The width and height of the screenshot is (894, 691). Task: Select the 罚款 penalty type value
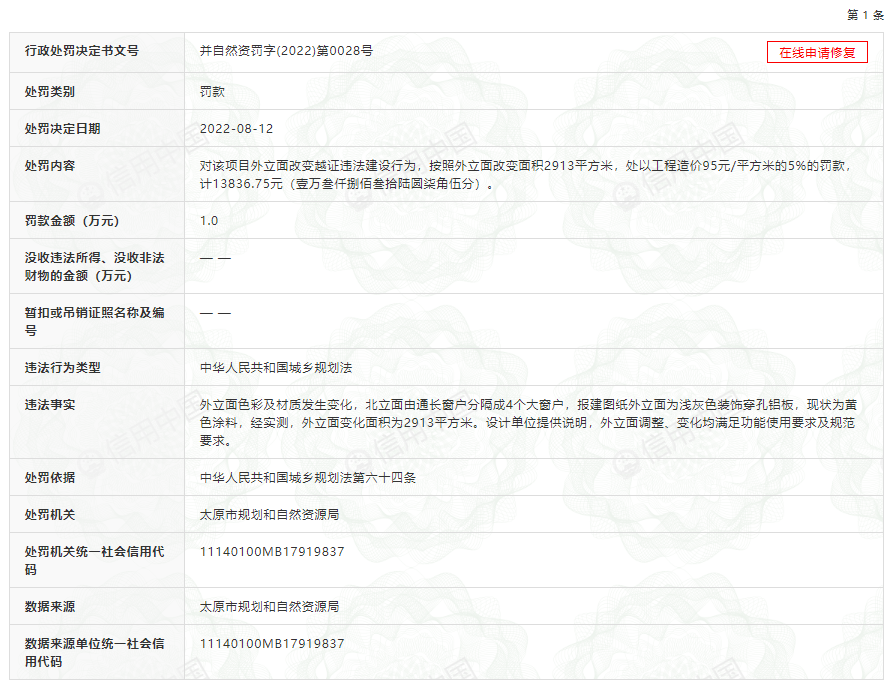[212, 92]
